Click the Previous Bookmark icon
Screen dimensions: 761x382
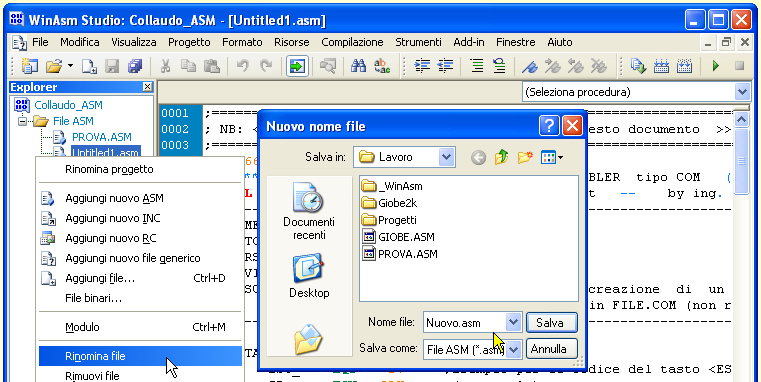coord(576,66)
